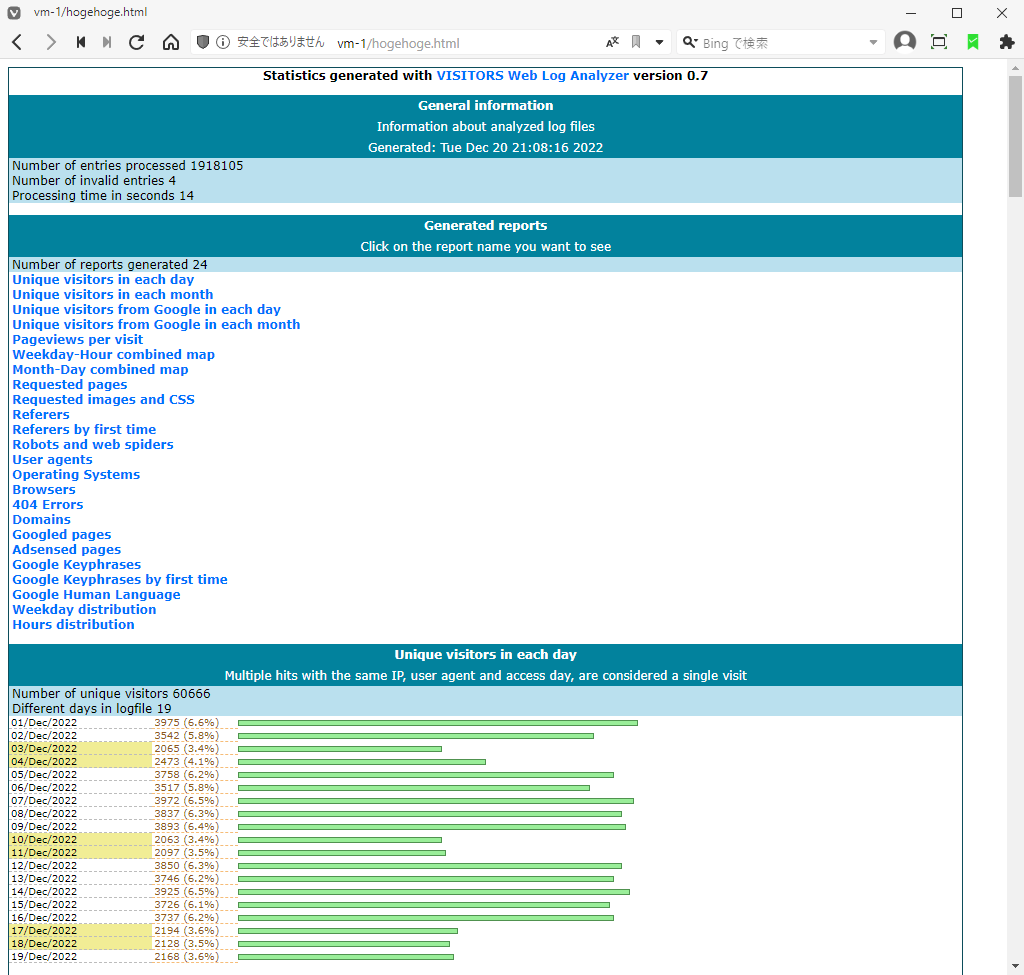
Task: Click the capture page icon
Action: pyautogui.click(x=938, y=42)
